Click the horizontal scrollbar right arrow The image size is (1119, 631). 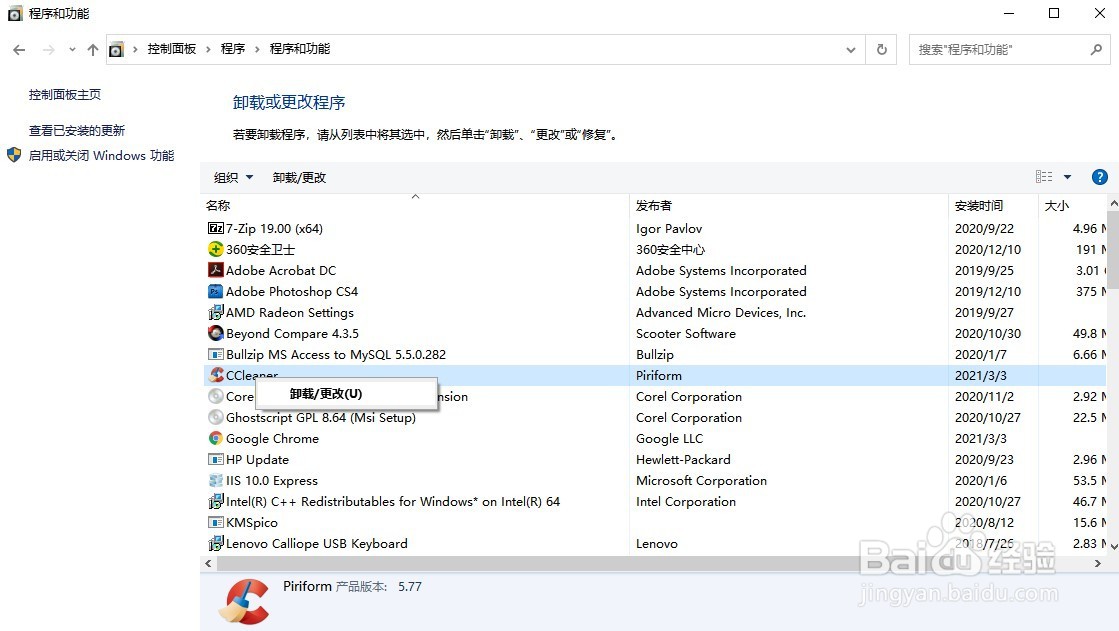(x=1098, y=563)
